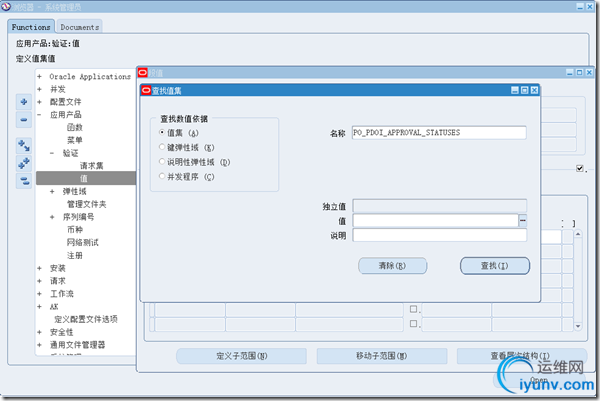Select the 币种 tree item
The width and height of the screenshot is (600, 401).
click(x=75, y=230)
